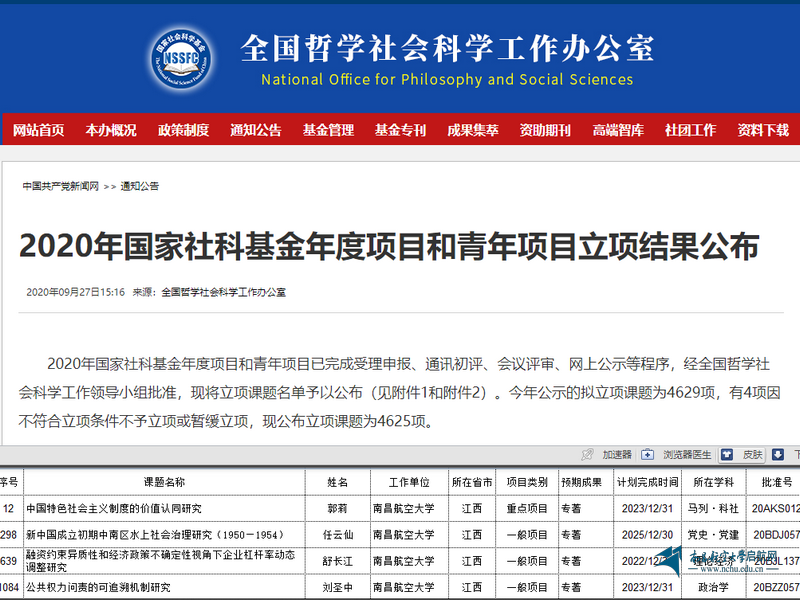Open the 政策制度 policy menu
This screenshot has width=800, height=600.
tap(183, 130)
